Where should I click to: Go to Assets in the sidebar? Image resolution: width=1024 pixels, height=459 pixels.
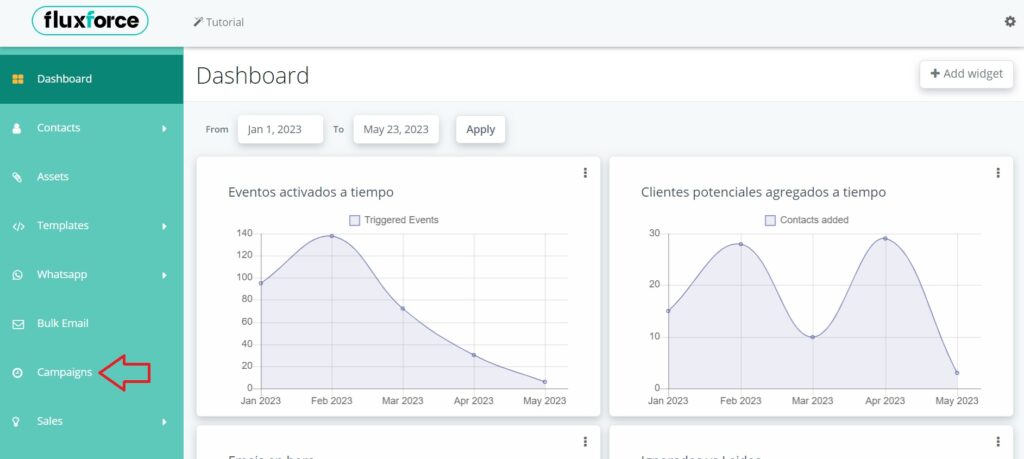(x=91, y=177)
